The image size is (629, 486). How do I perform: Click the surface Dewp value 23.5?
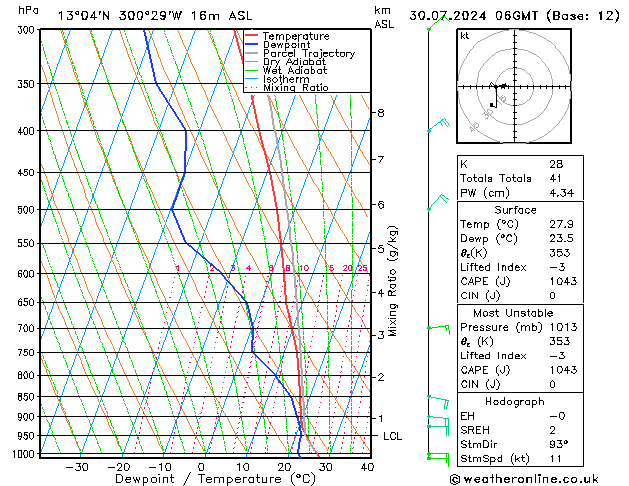pos(561,238)
